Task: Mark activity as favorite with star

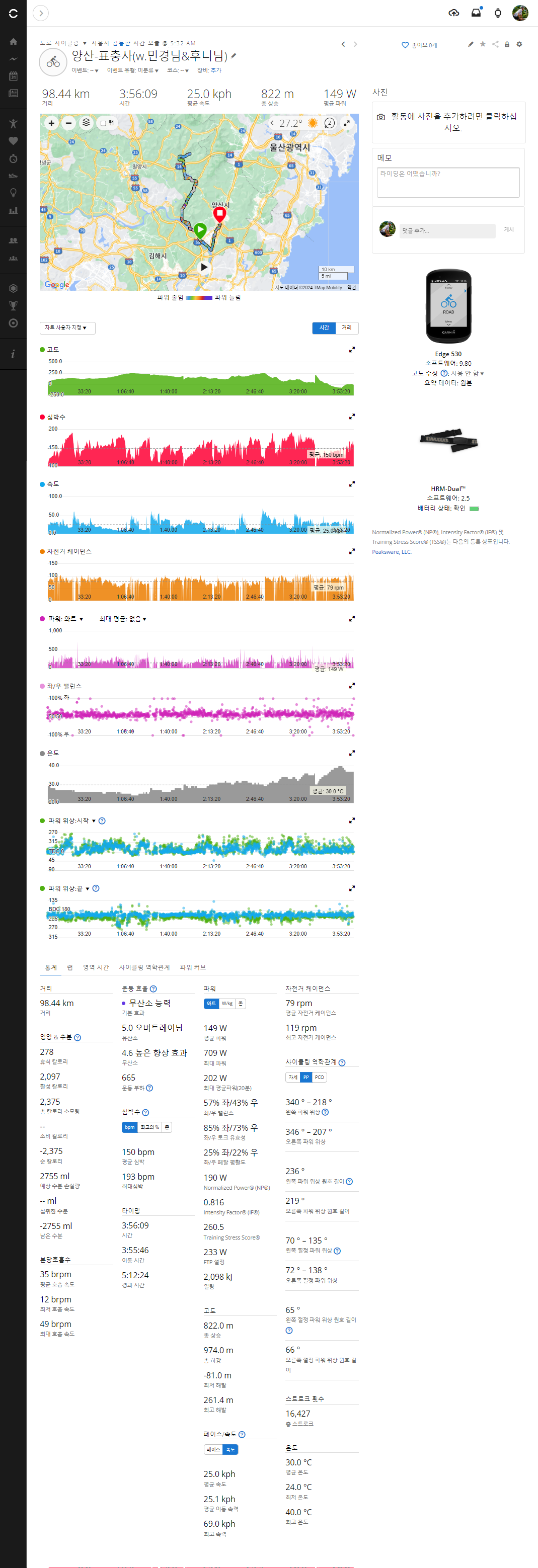Action: tap(483, 44)
